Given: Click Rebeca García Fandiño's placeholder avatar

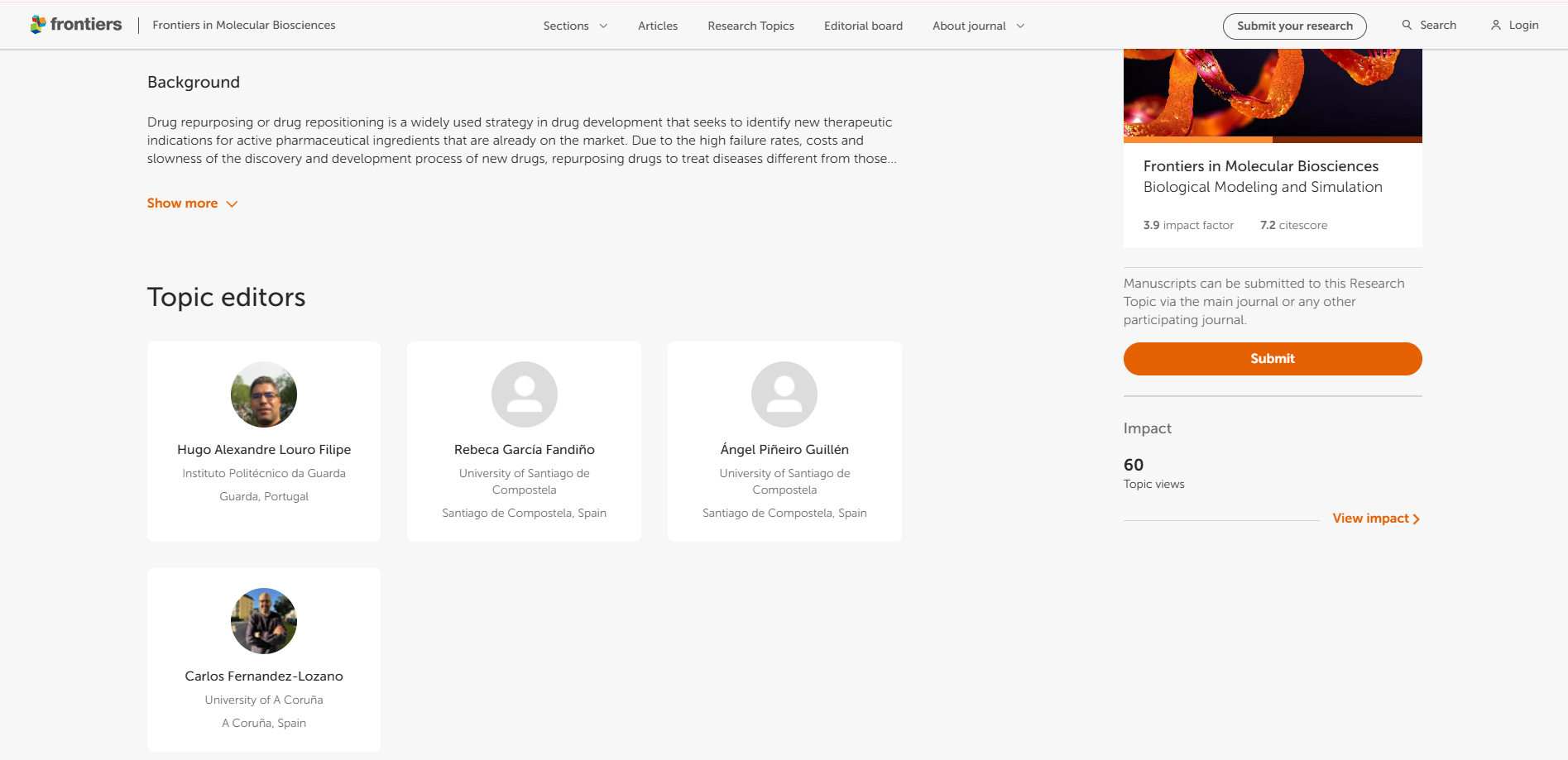Looking at the screenshot, I should [524, 394].
